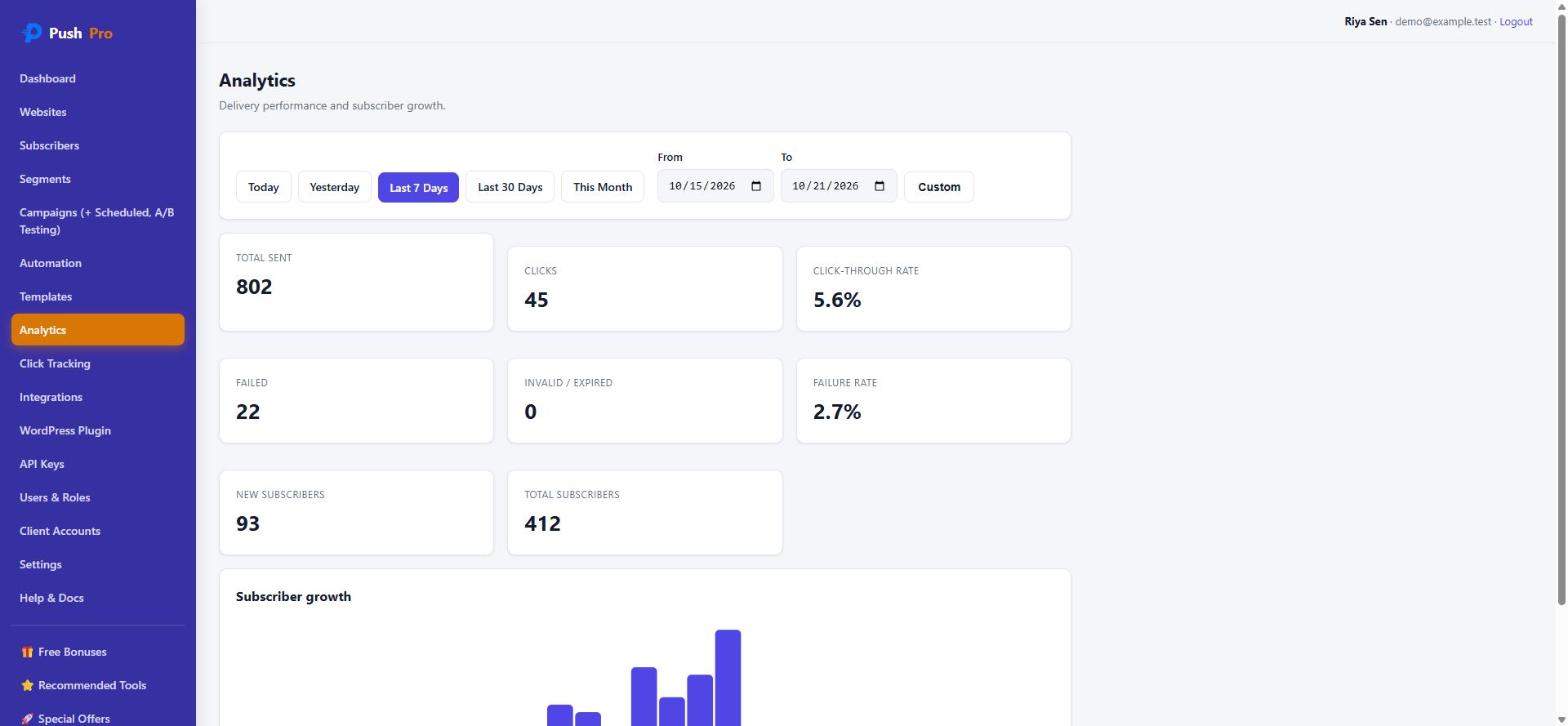Viewport: 1568px width, 726px height.
Task: Click Clicks value 45
Action: pos(536,300)
